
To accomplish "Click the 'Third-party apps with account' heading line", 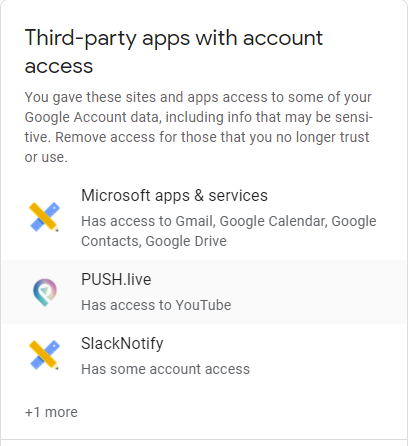I will tap(174, 39).
